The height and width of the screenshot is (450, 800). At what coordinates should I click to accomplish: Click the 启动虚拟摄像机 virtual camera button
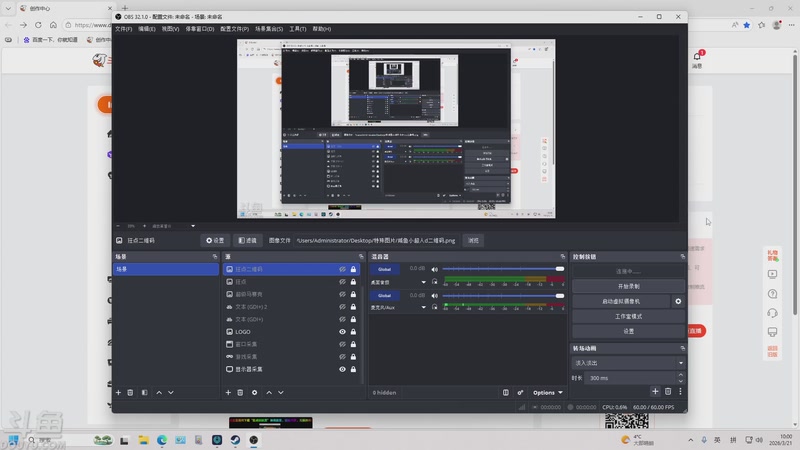click(621, 301)
